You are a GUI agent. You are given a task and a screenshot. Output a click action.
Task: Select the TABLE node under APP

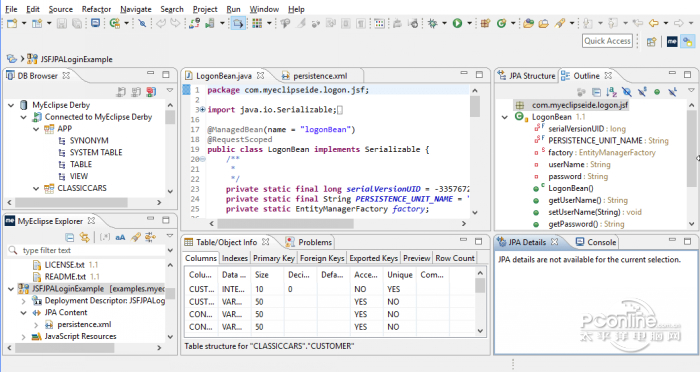(x=81, y=164)
